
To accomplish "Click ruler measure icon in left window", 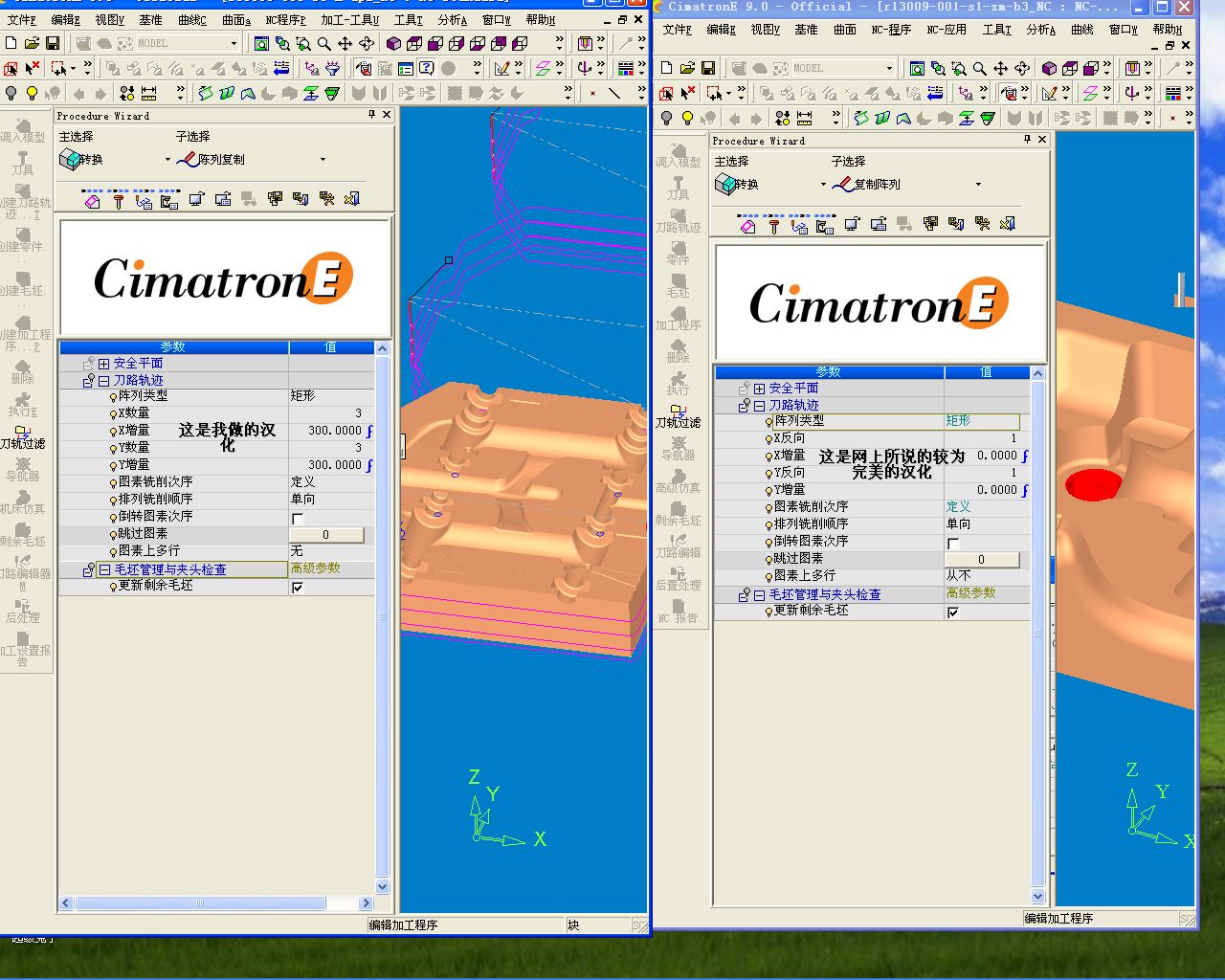I will point(149,93).
